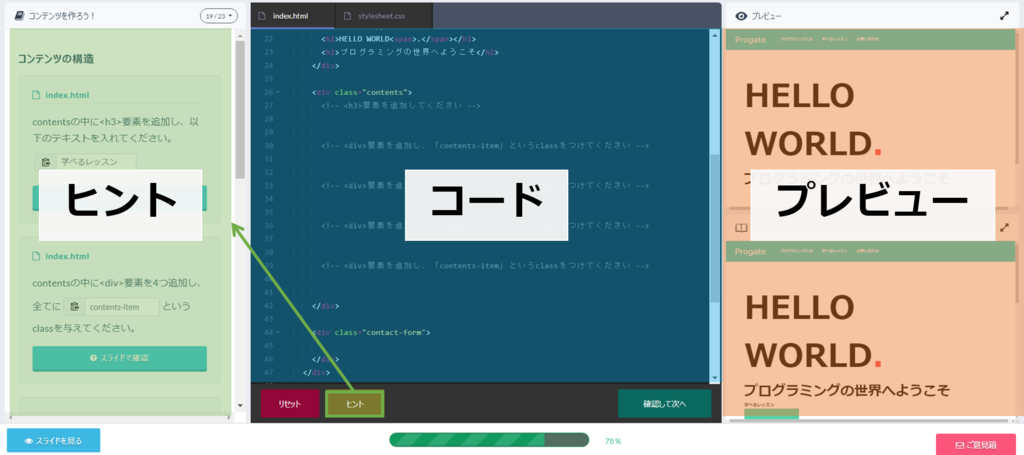Image resolution: width=1024 pixels, height=455 pixels.
Task: Collapse the code fold arrow at line 44
Action: 278,332
